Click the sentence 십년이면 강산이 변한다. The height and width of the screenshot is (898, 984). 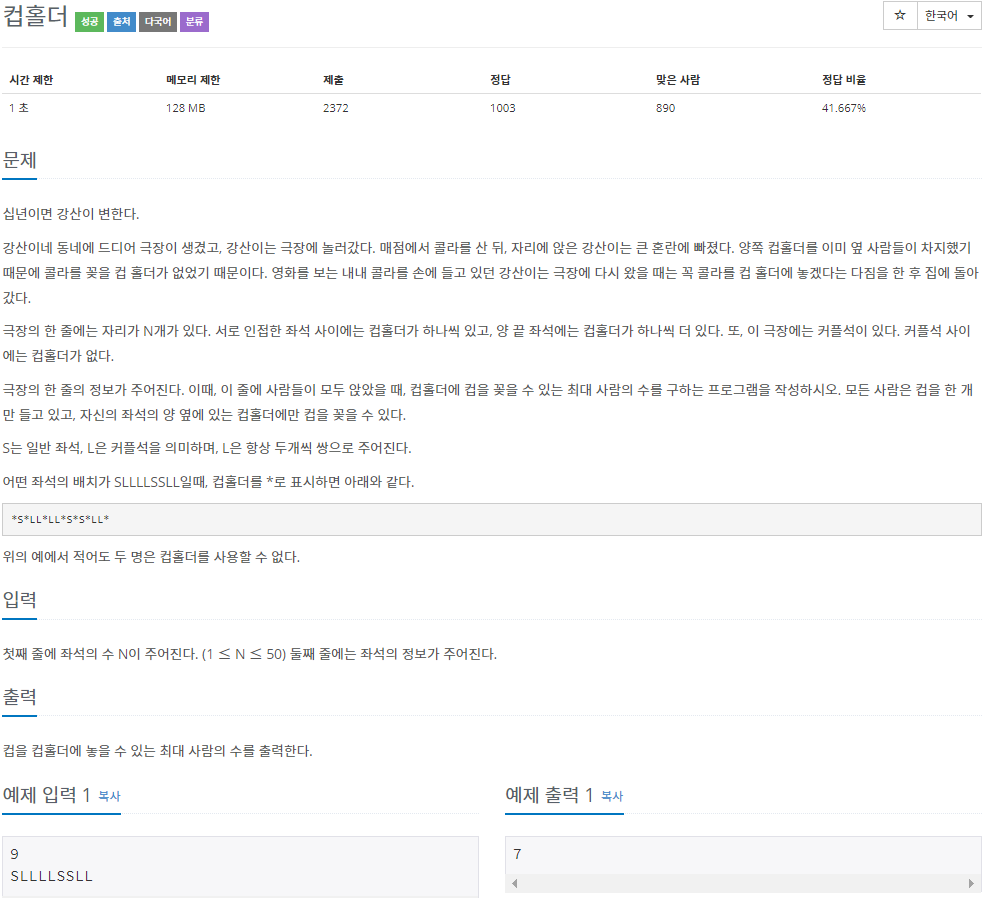(71, 214)
